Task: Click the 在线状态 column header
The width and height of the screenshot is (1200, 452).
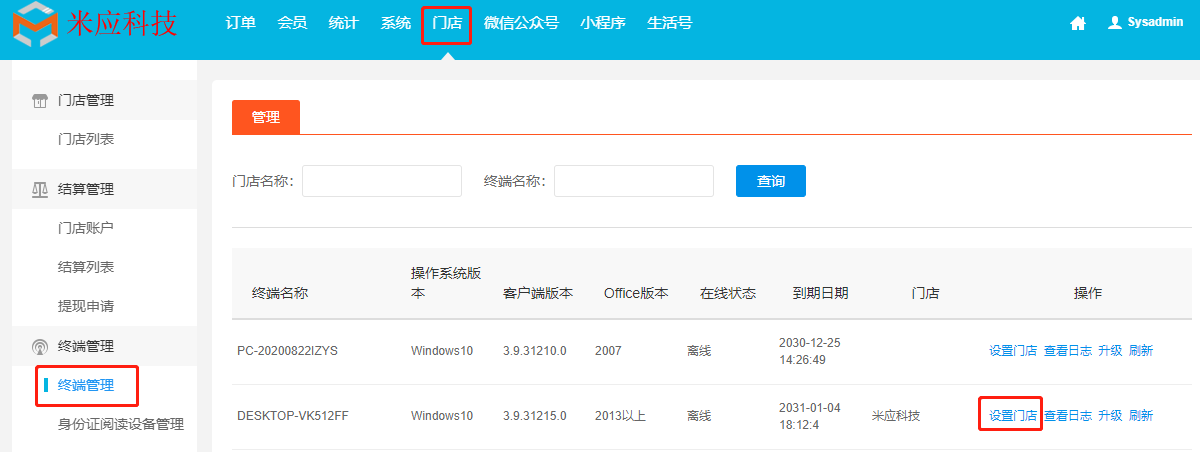Action: point(728,293)
